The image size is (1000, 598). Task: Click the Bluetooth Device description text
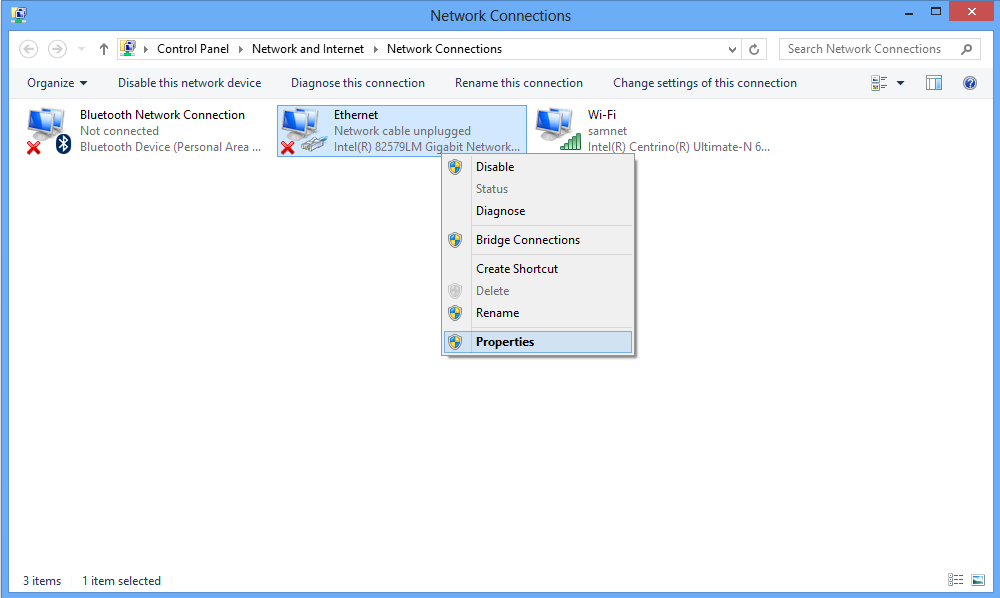coord(170,147)
